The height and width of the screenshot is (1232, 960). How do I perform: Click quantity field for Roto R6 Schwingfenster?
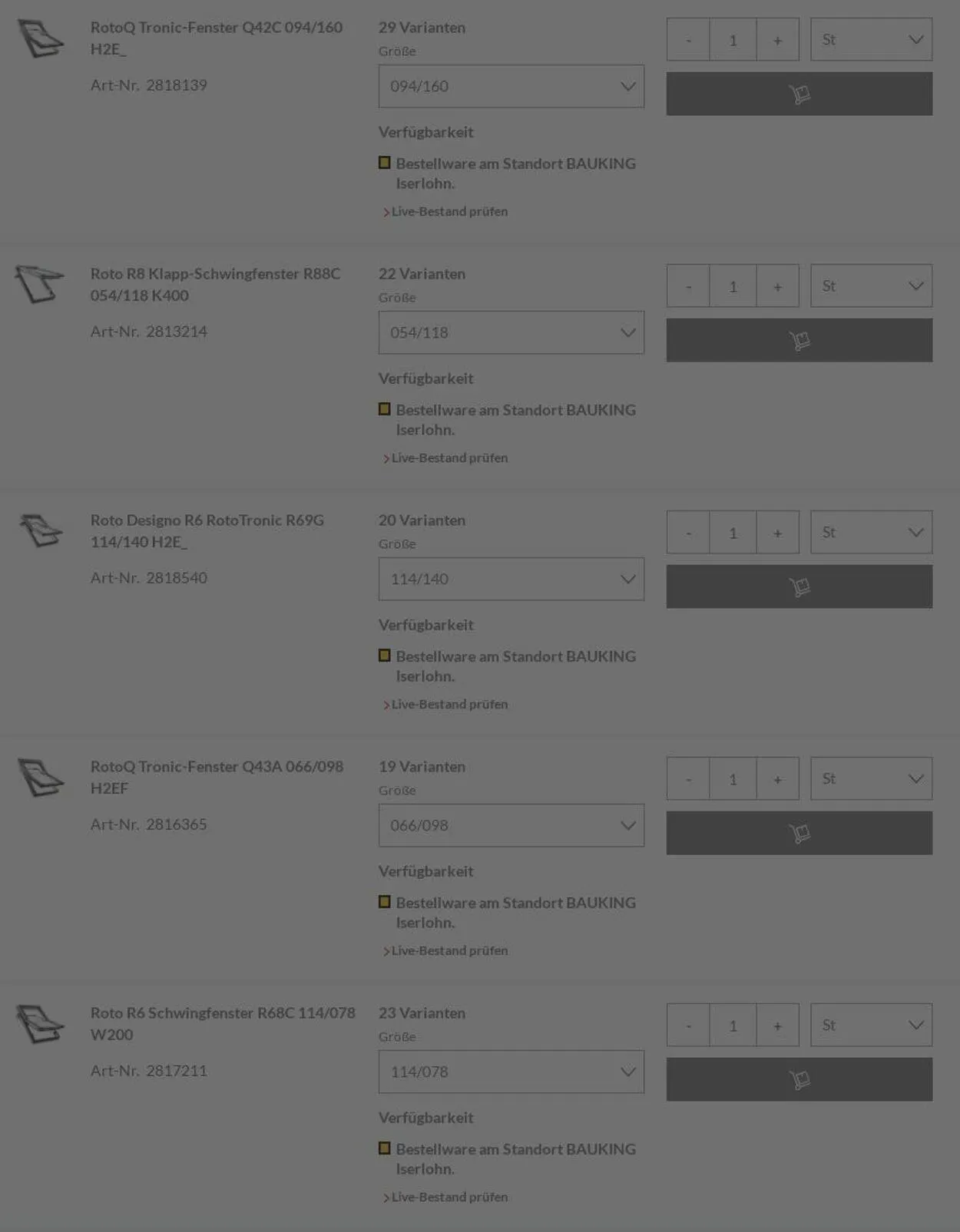[733, 1026]
